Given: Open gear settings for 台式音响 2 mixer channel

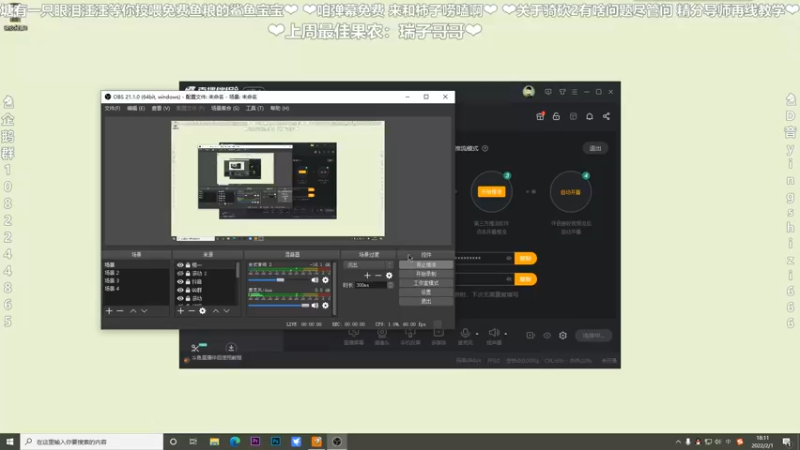Looking at the screenshot, I should coord(326,280).
